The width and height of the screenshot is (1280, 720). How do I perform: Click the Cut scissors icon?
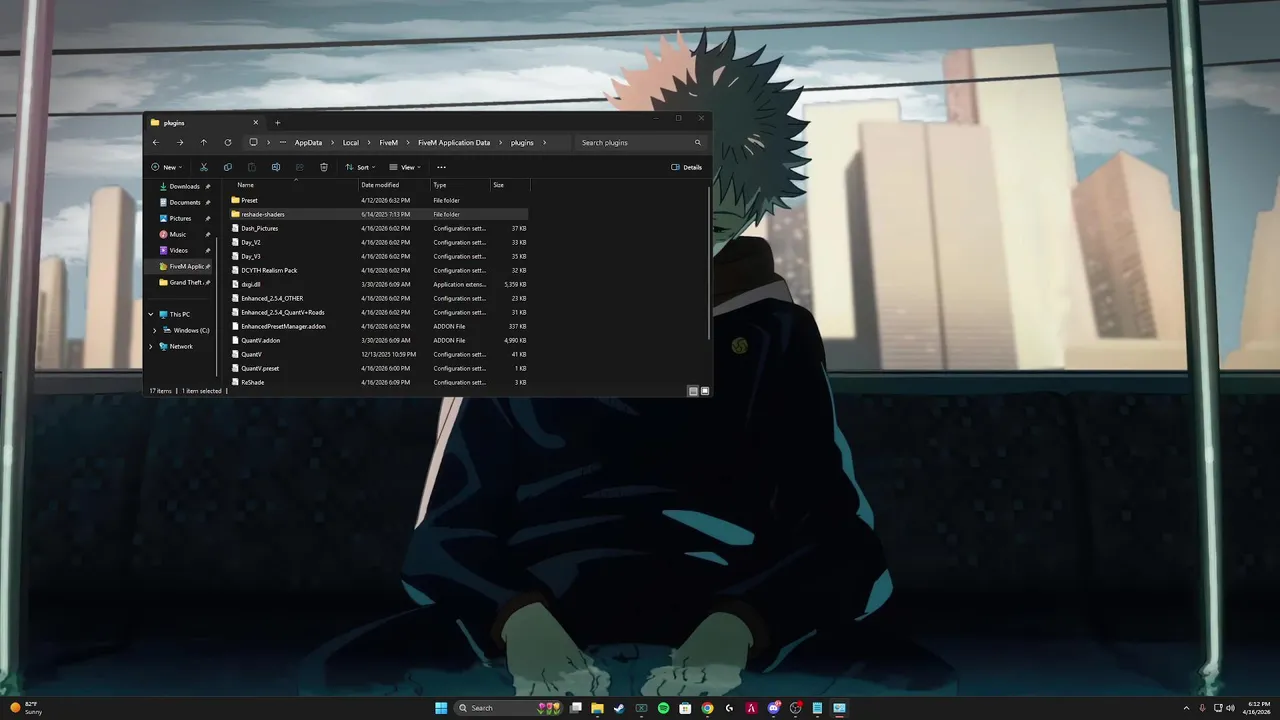click(204, 167)
